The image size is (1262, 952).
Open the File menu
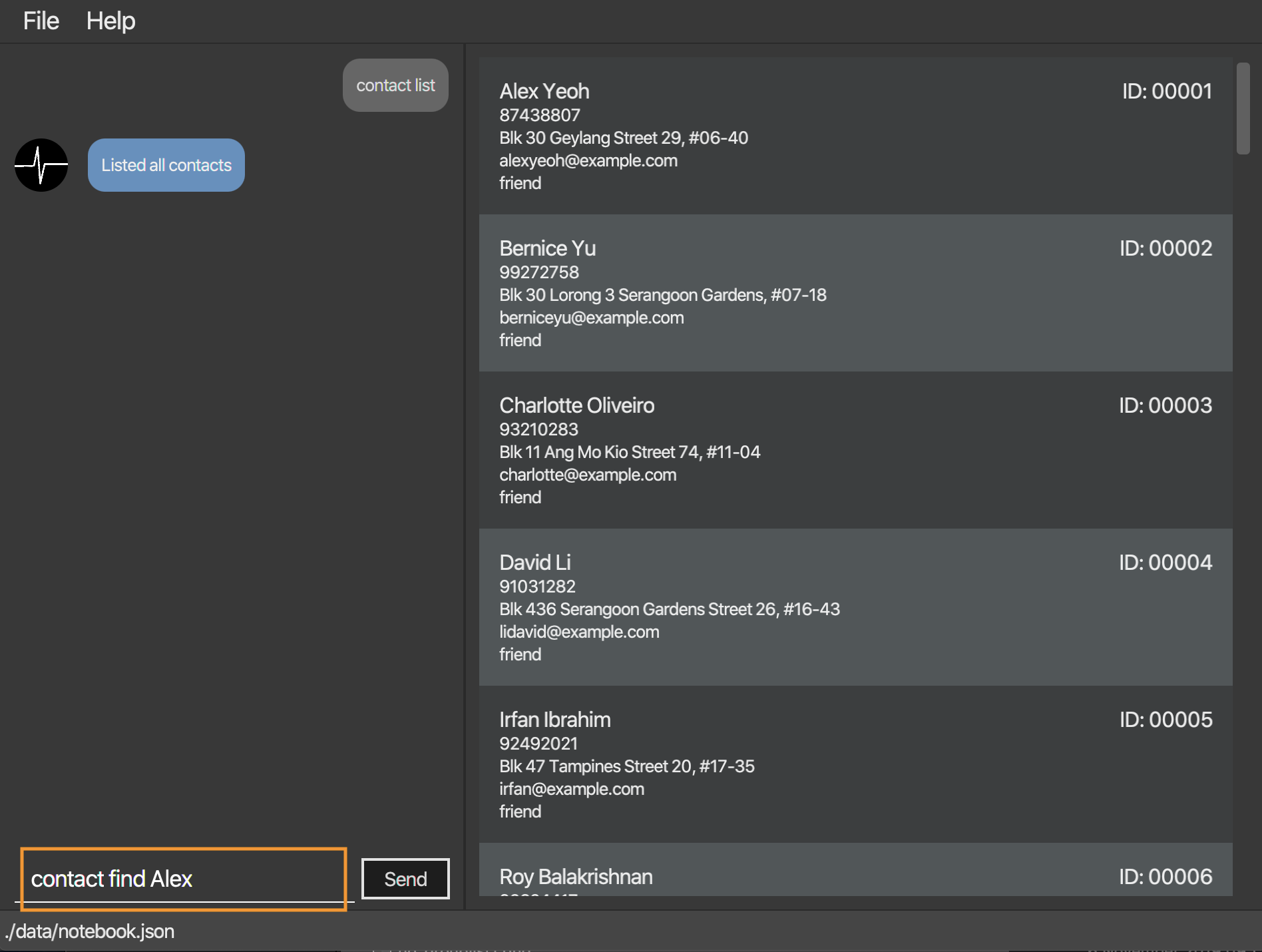pos(41,21)
